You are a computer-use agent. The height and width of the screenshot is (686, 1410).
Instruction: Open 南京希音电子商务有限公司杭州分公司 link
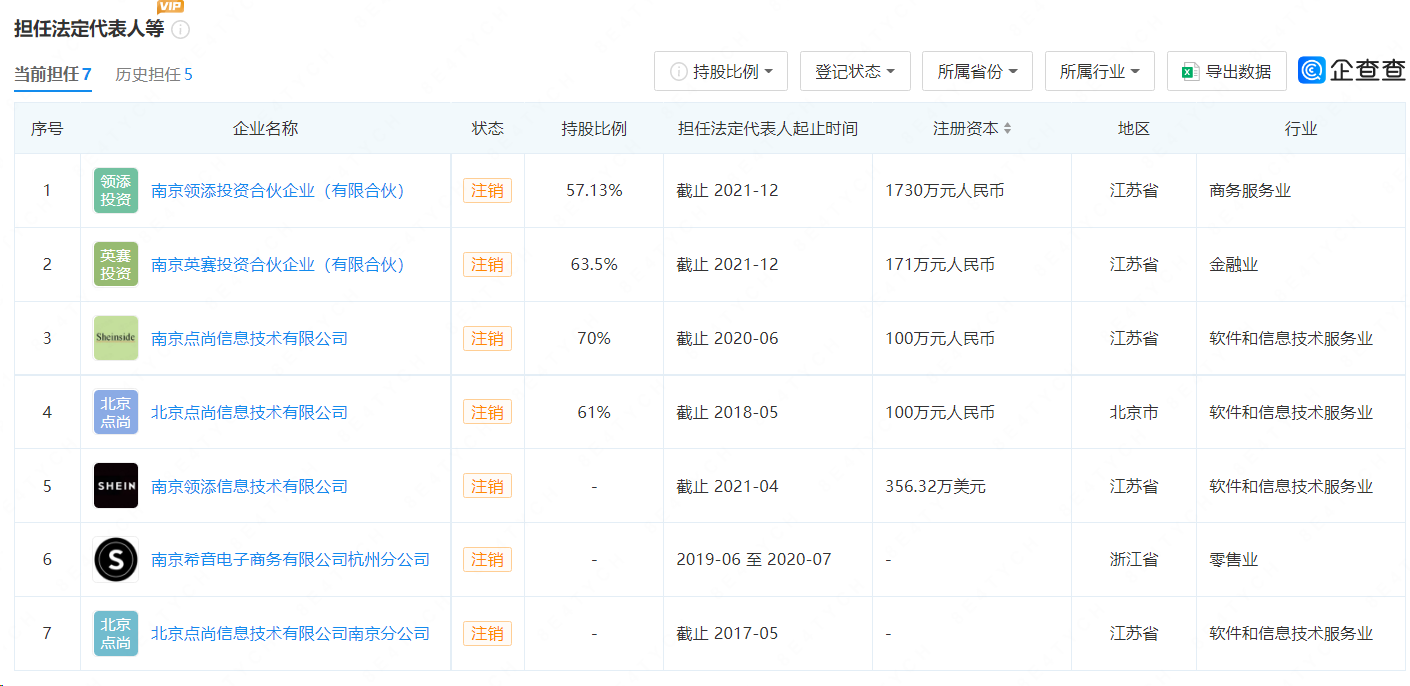tap(290, 560)
